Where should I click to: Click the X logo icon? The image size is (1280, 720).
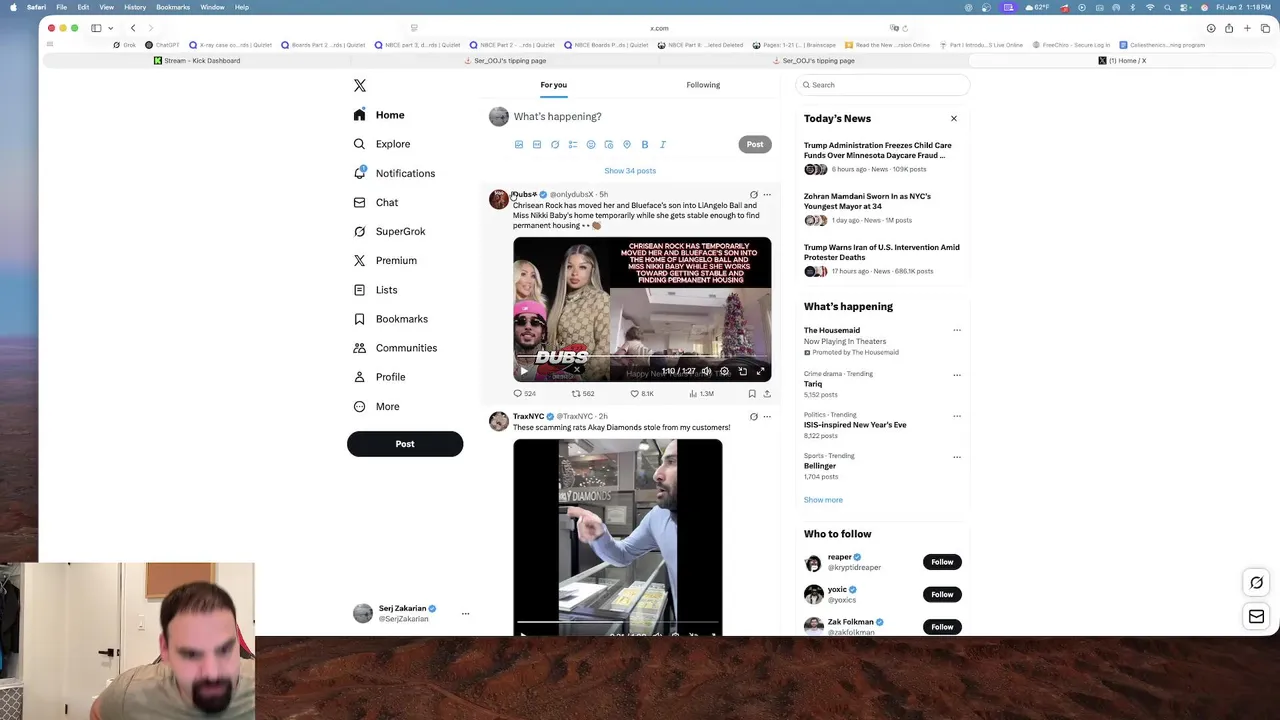pyautogui.click(x=360, y=86)
